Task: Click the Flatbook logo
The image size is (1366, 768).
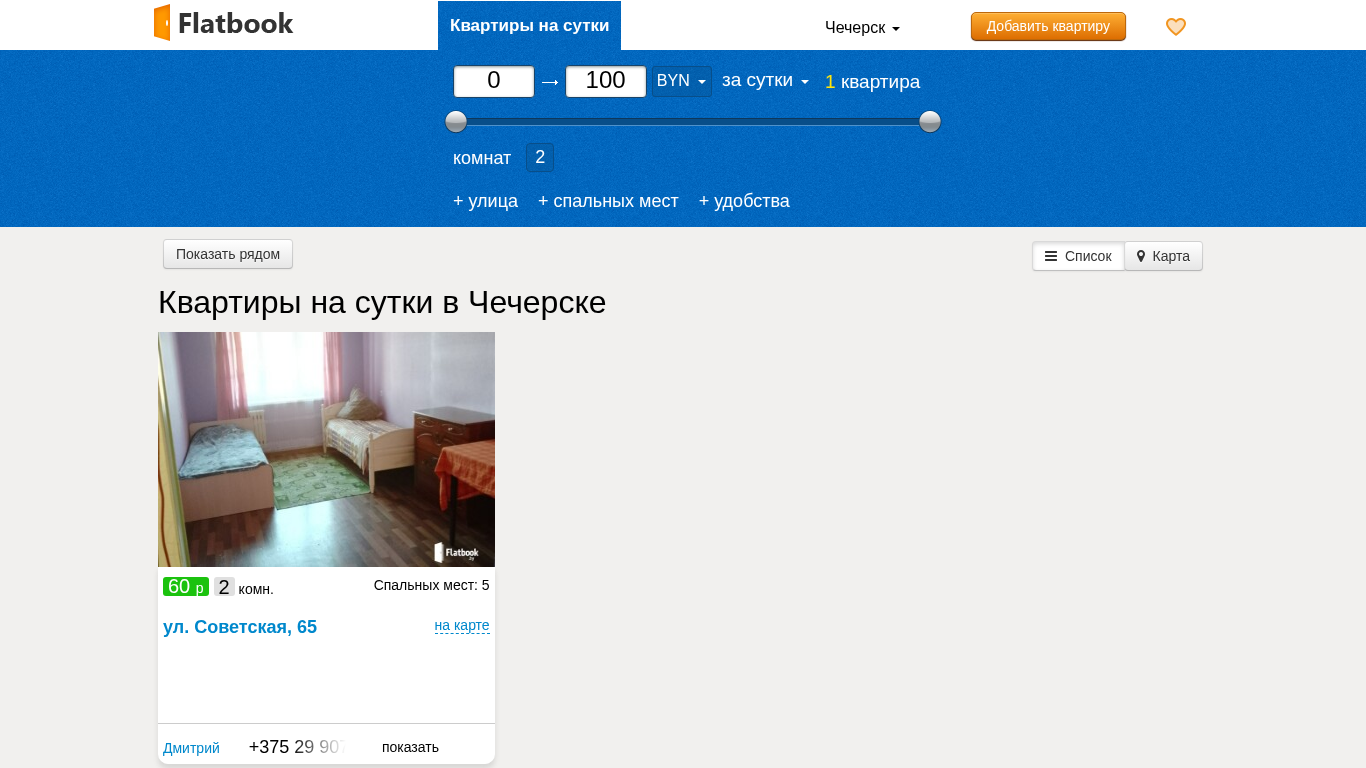Action: coord(223,23)
